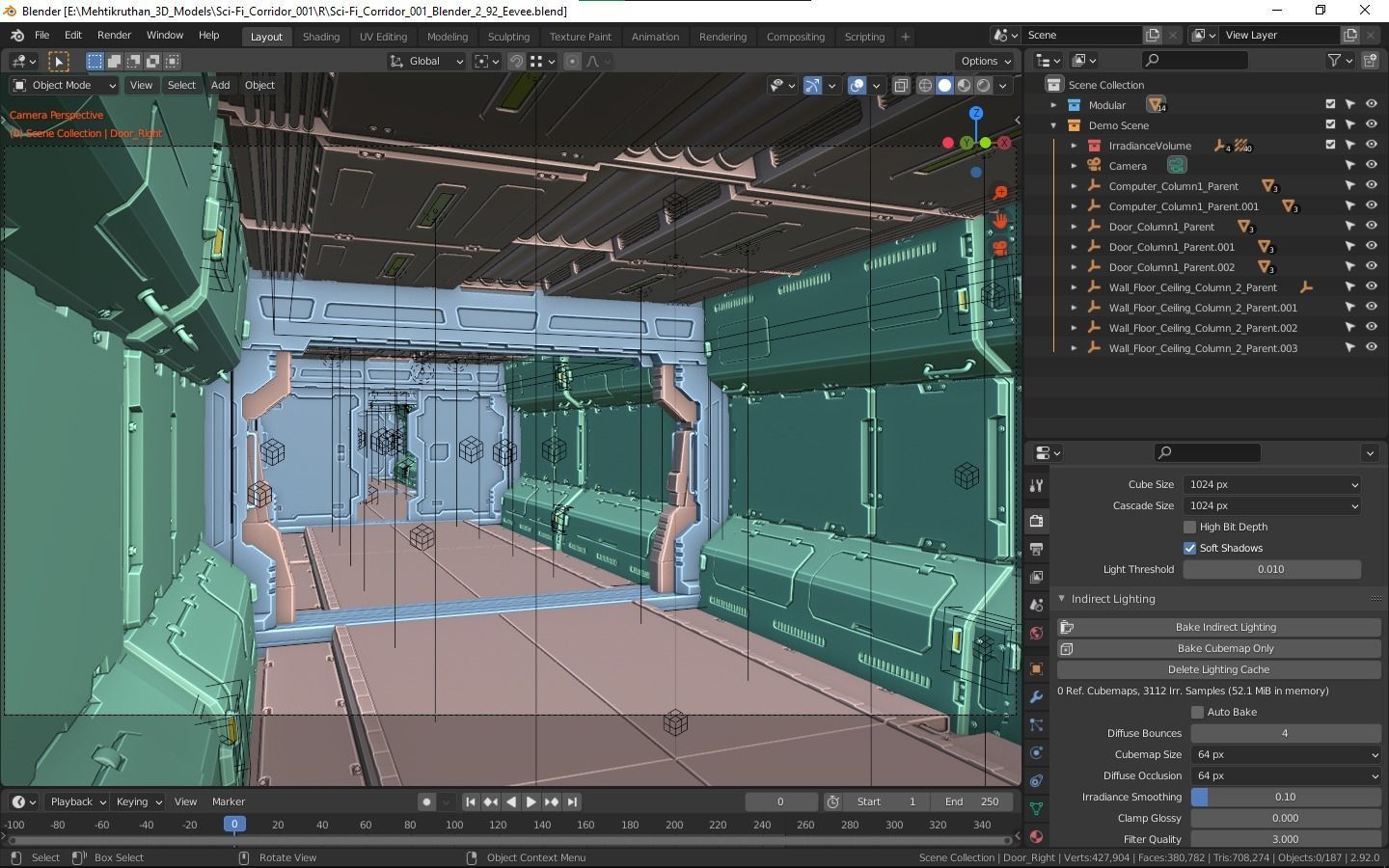Image resolution: width=1389 pixels, height=868 pixels.
Task: Toggle X-Ray in viewport header
Action: (x=901, y=85)
